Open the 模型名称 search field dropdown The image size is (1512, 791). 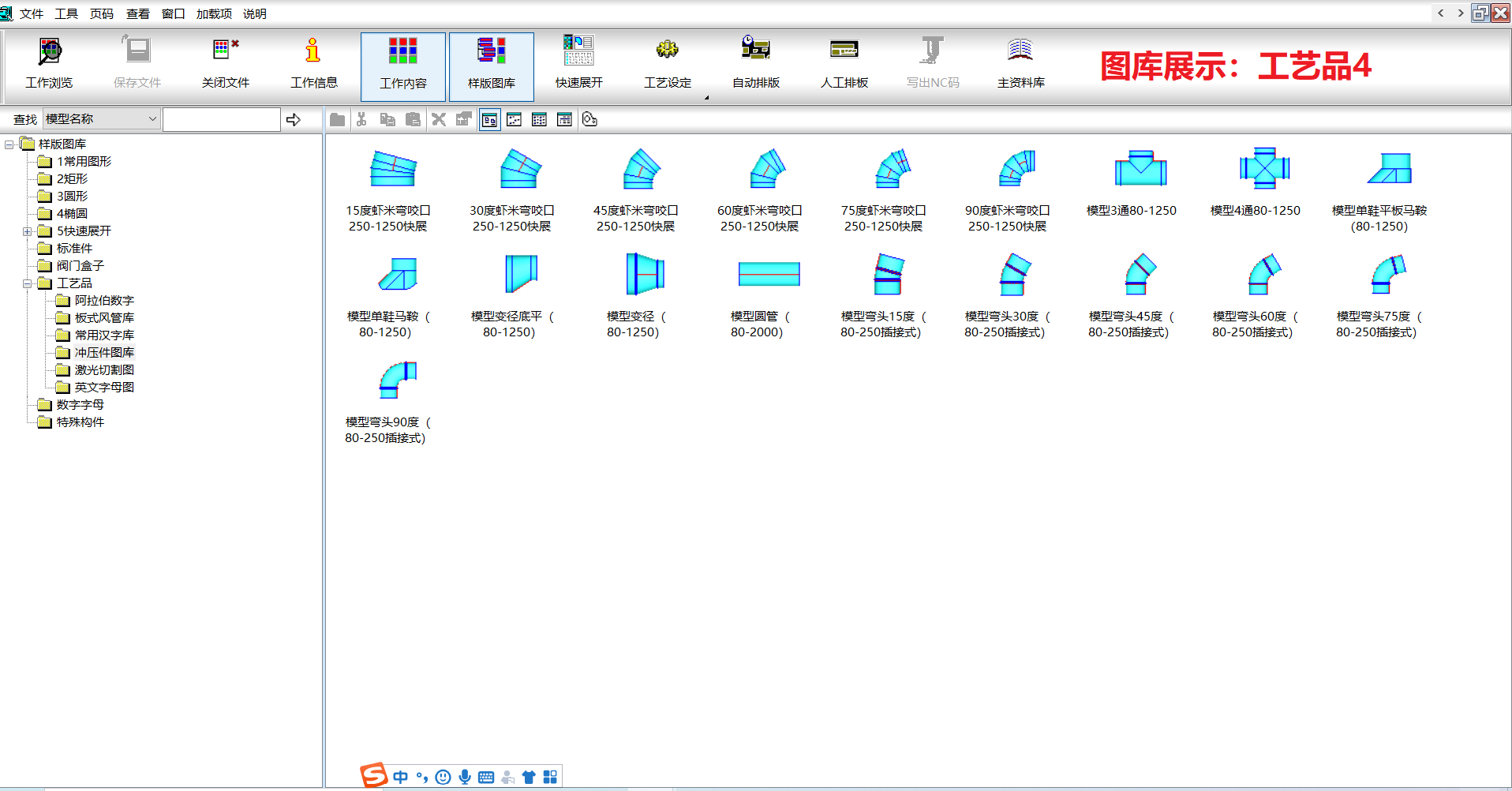coord(152,119)
